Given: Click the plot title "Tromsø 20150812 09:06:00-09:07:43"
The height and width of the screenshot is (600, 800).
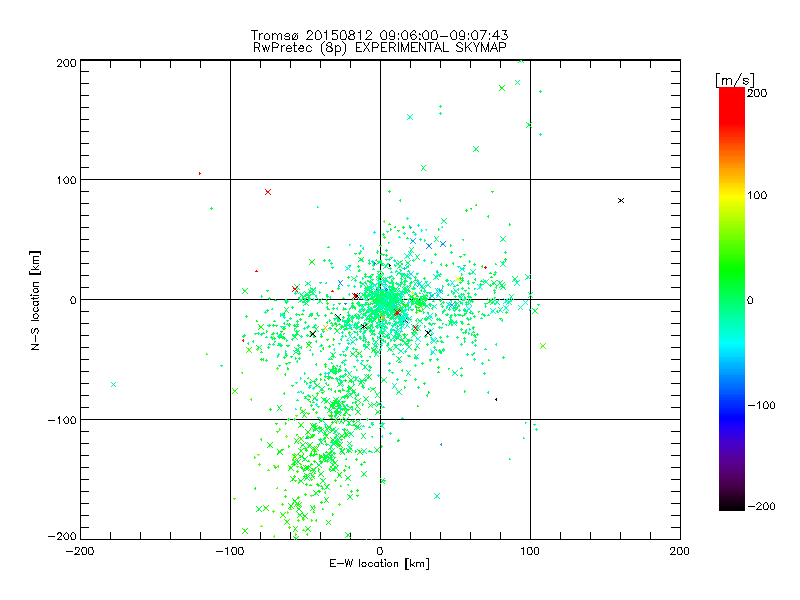Looking at the screenshot, I should (x=379, y=35).
